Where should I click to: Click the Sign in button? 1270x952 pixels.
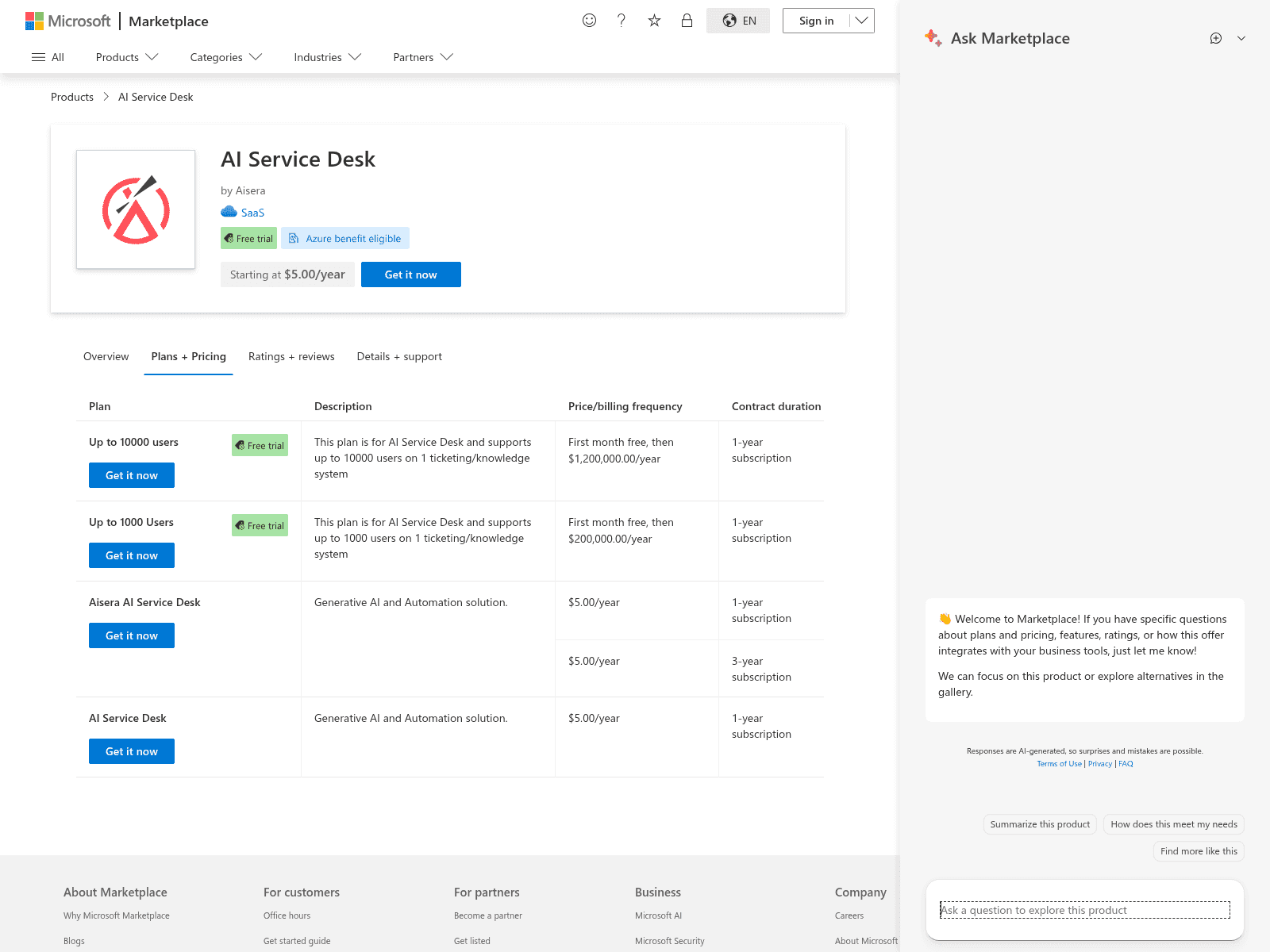tap(816, 21)
